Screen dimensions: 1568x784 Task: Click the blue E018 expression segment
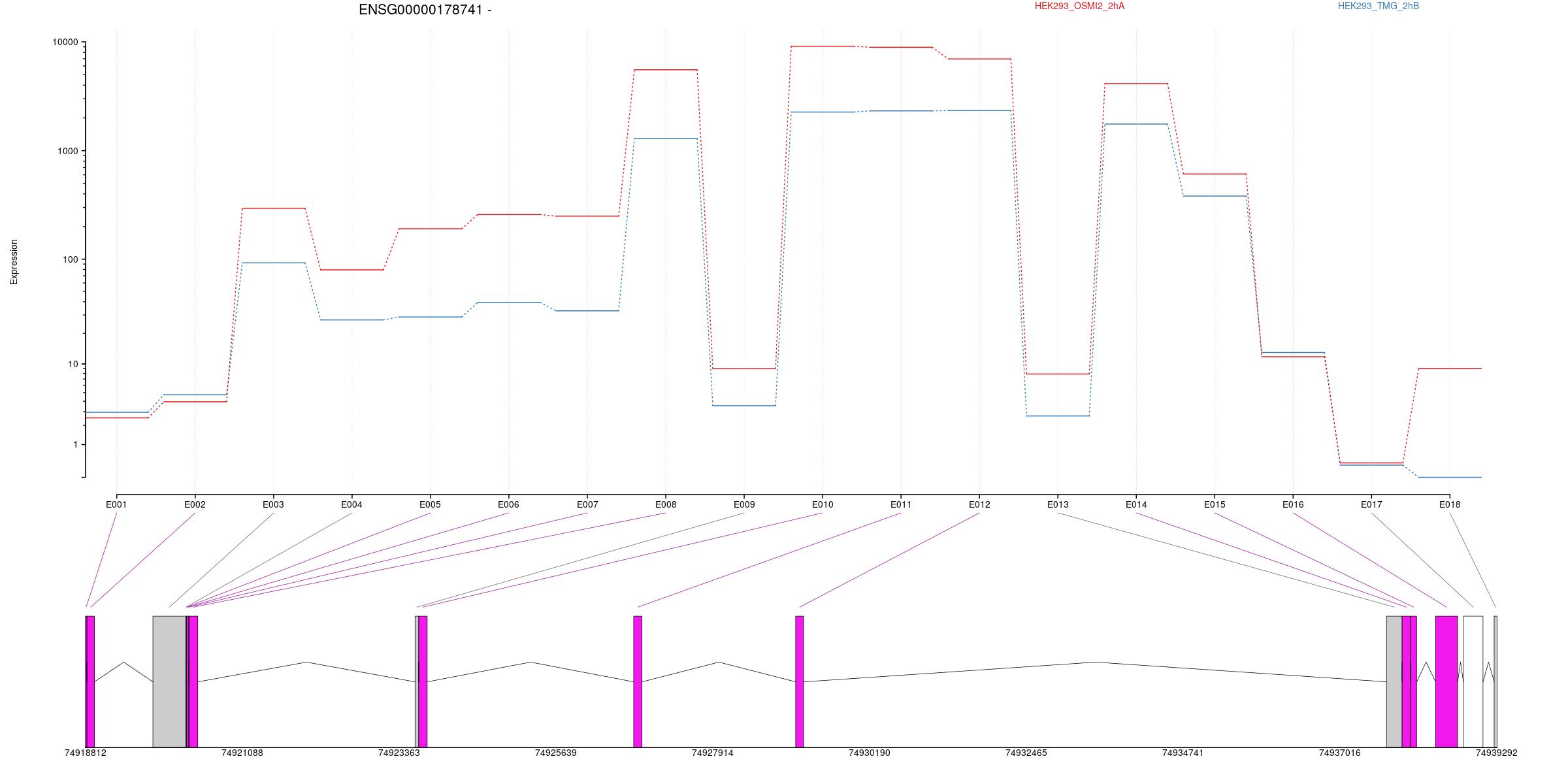tap(1450, 477)
